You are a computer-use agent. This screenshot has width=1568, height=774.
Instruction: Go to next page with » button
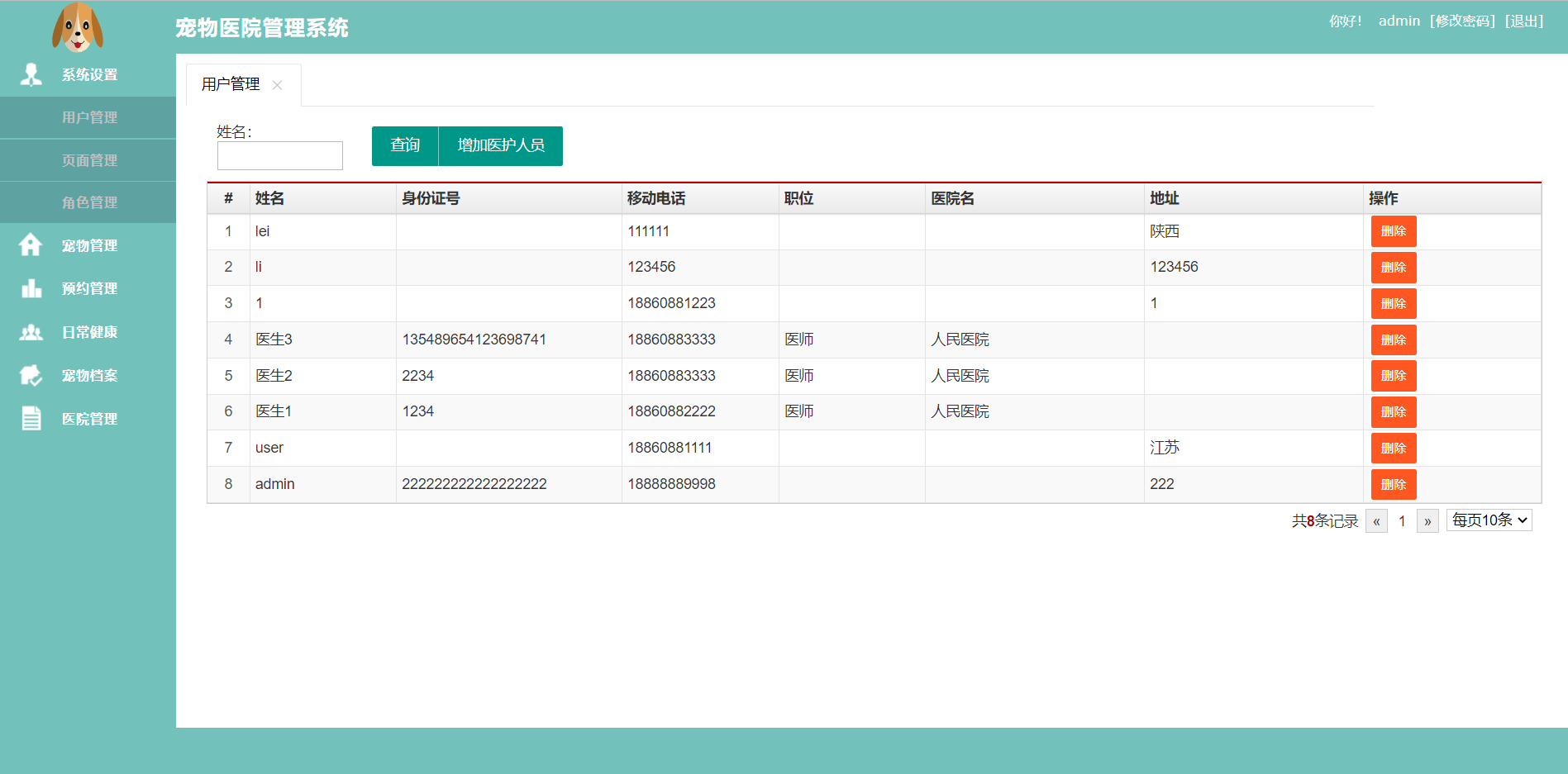pyautogui.click(x=1427, y=521)
